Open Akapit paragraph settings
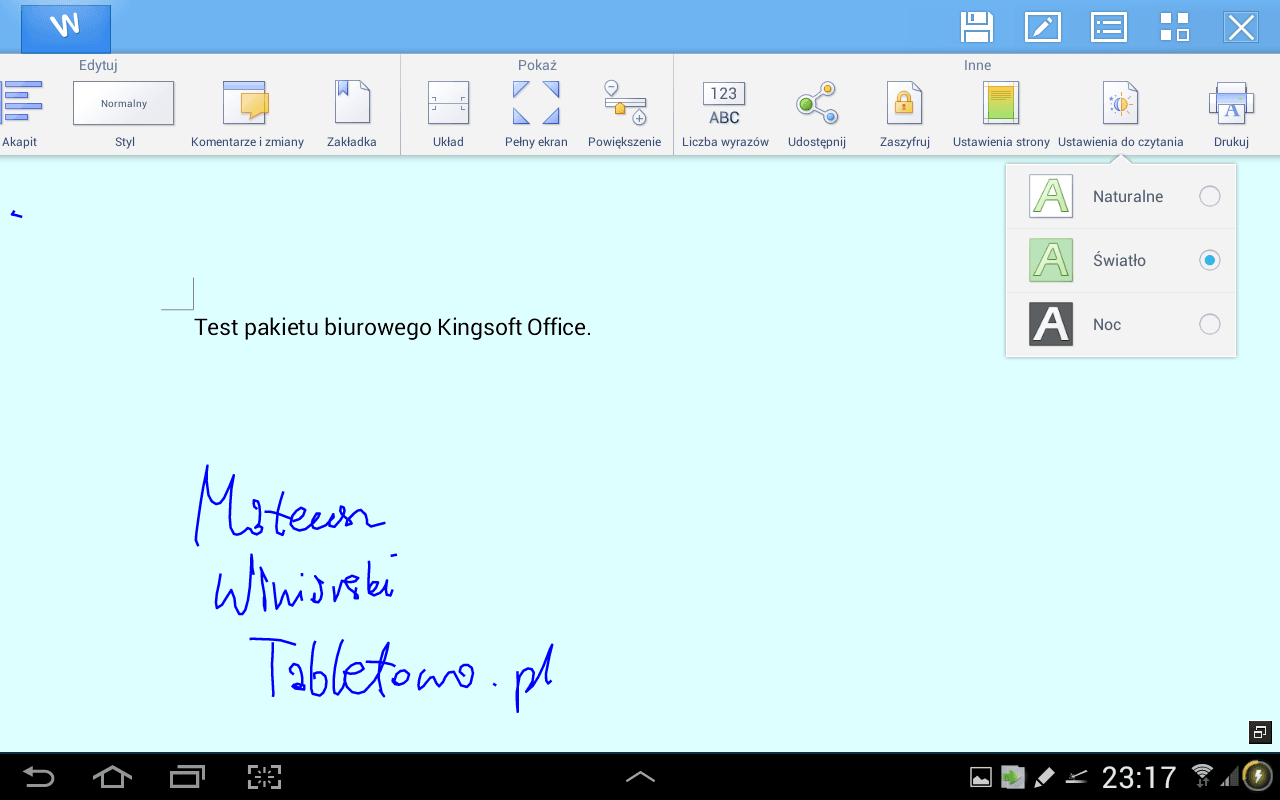This screenshot has height=800, width=1280. [x=20, y=114]
